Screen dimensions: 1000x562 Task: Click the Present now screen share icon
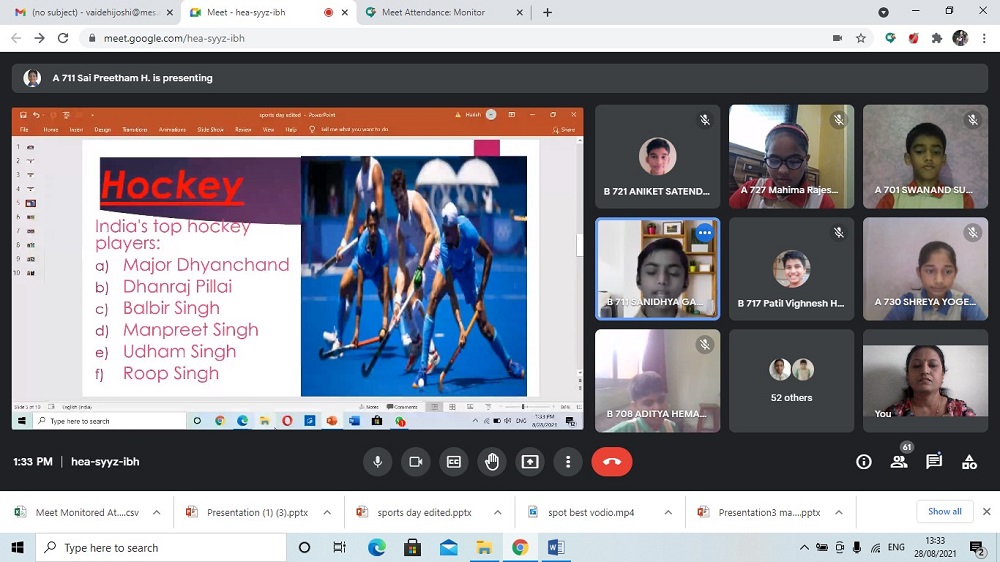(x=530, y=462)
